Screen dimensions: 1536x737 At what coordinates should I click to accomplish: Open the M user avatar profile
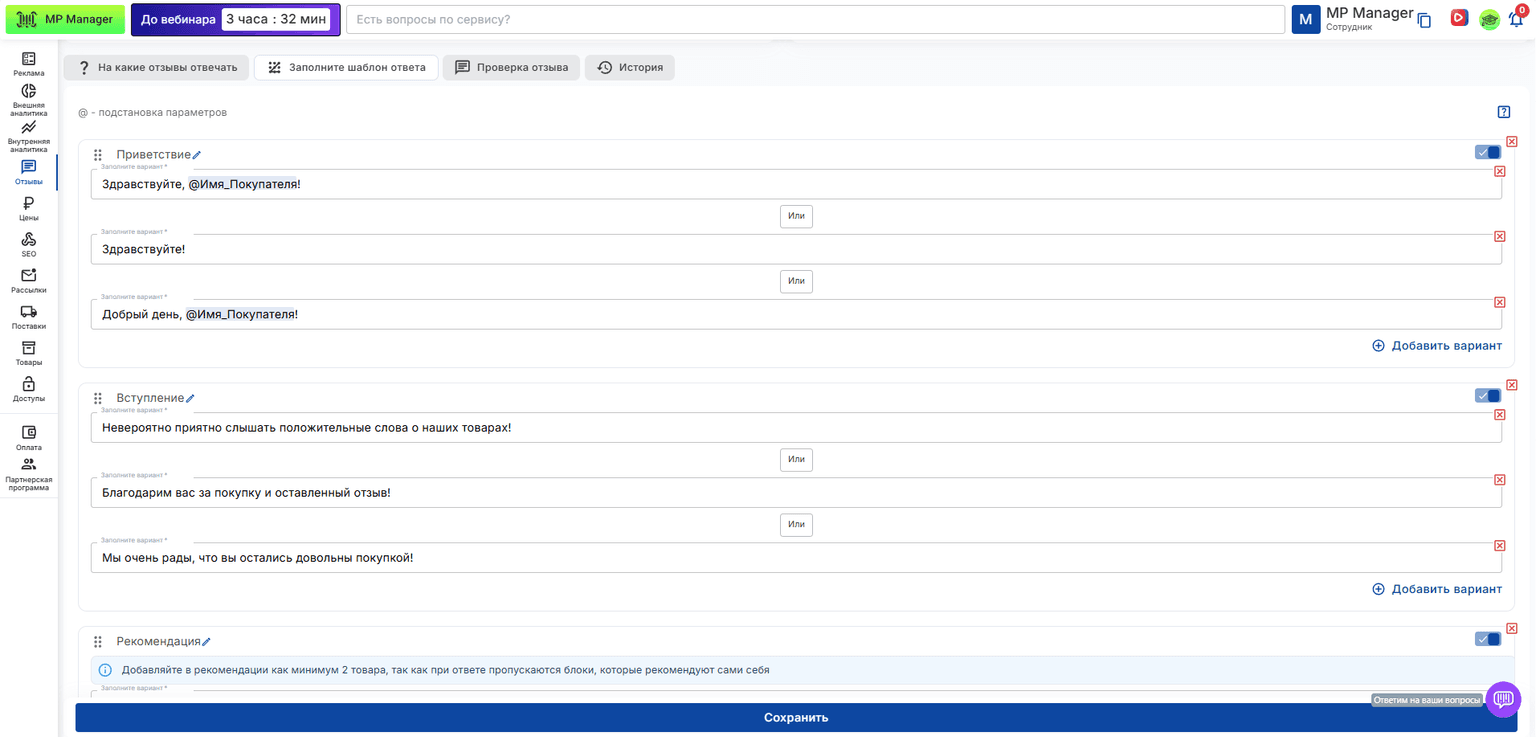point(1306,19)
